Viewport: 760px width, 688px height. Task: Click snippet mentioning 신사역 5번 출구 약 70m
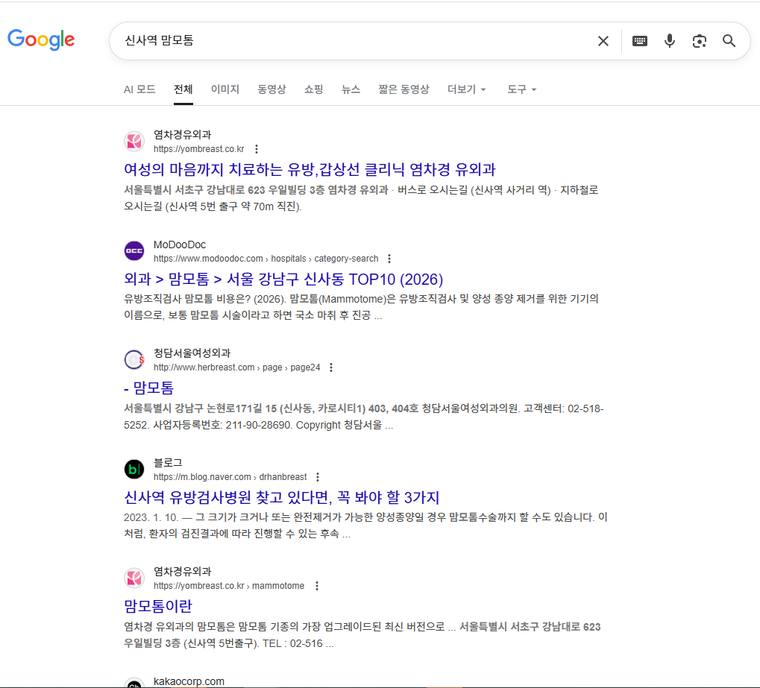click(x=361, y=198)
